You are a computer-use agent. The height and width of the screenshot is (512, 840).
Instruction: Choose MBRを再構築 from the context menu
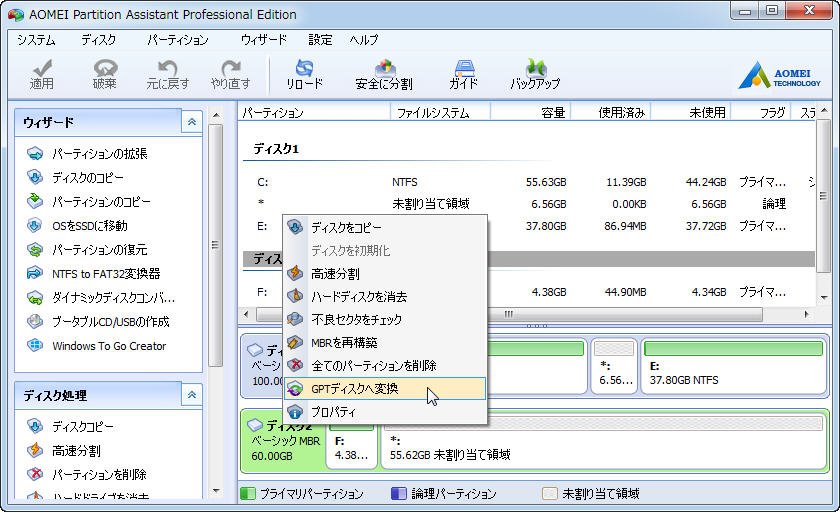pyautogui.click(x=385, y=343)
